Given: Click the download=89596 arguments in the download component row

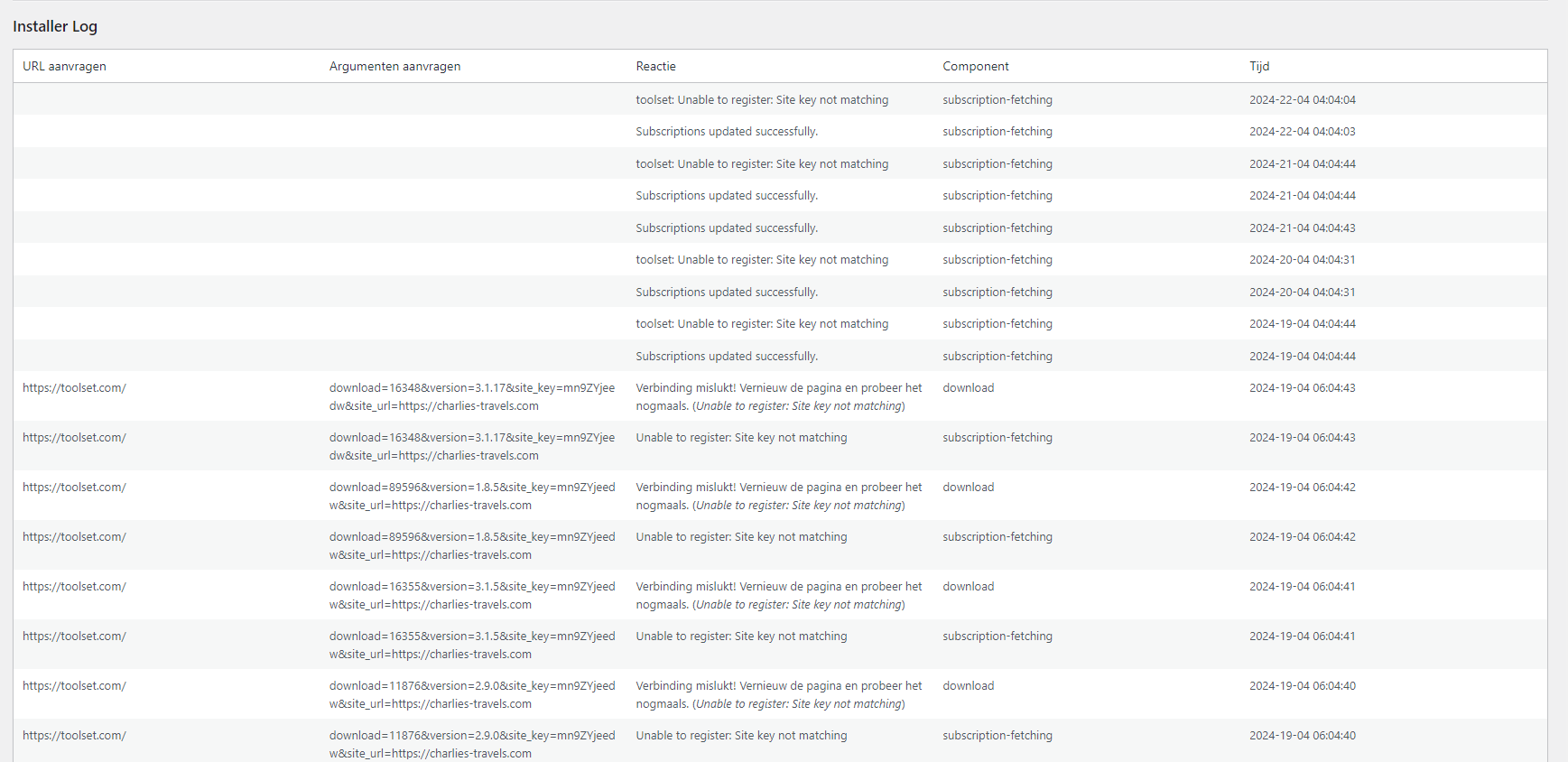Looking at the screenshot, I should tap(471, 497).
